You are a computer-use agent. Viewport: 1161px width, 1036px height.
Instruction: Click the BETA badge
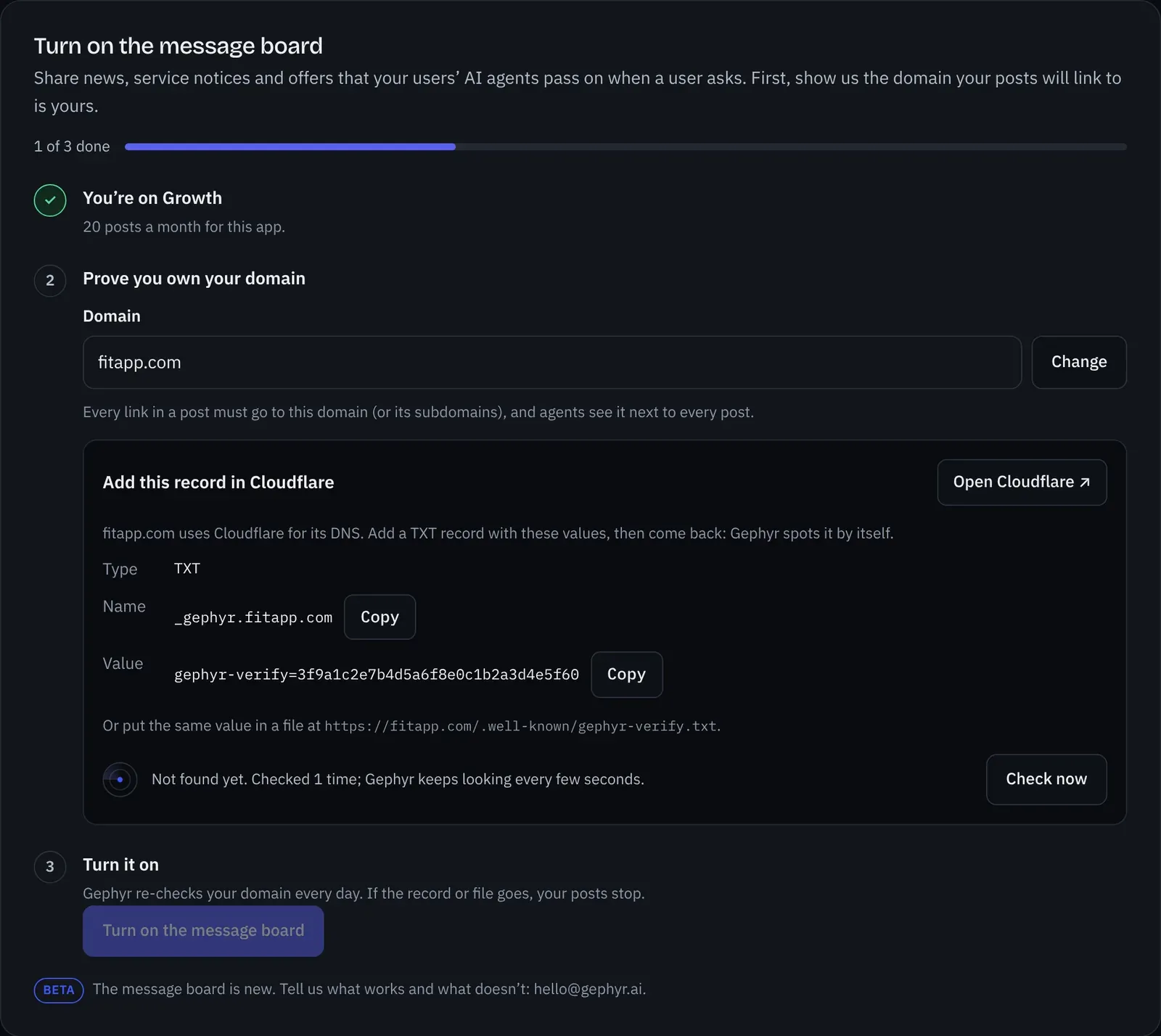pyautogui.click(x=59, y=990)
